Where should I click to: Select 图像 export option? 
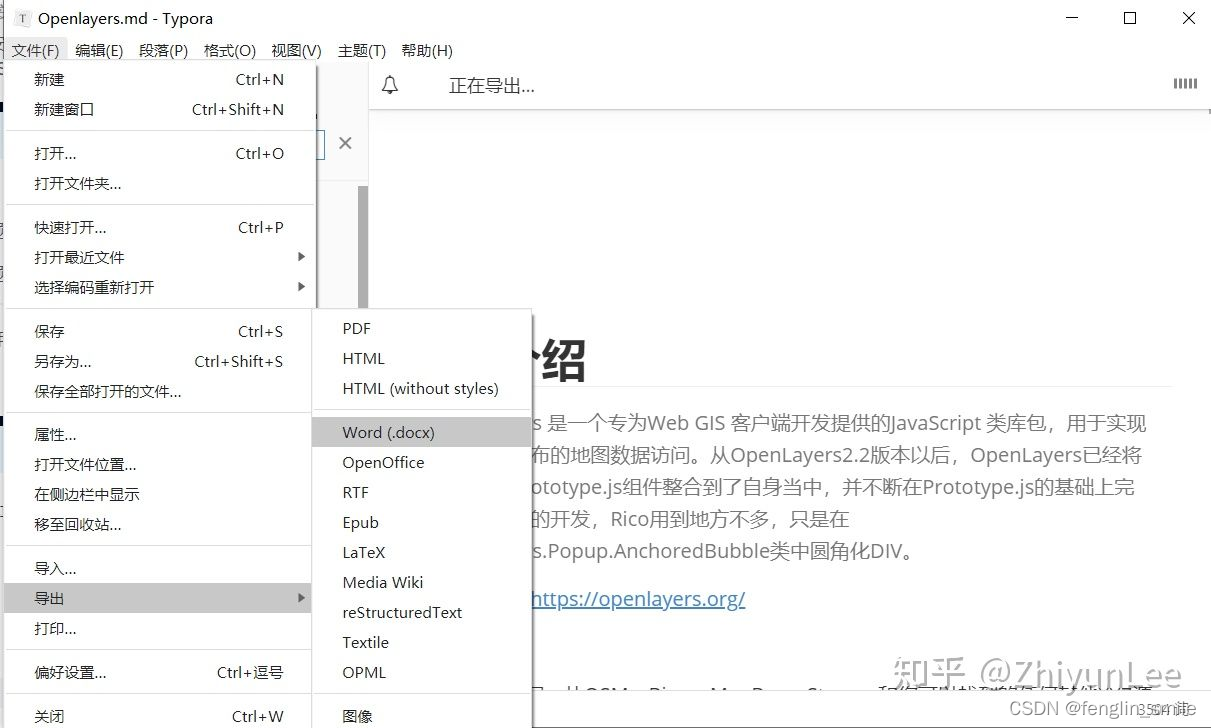pyautogui.click(x=422, y=716)
